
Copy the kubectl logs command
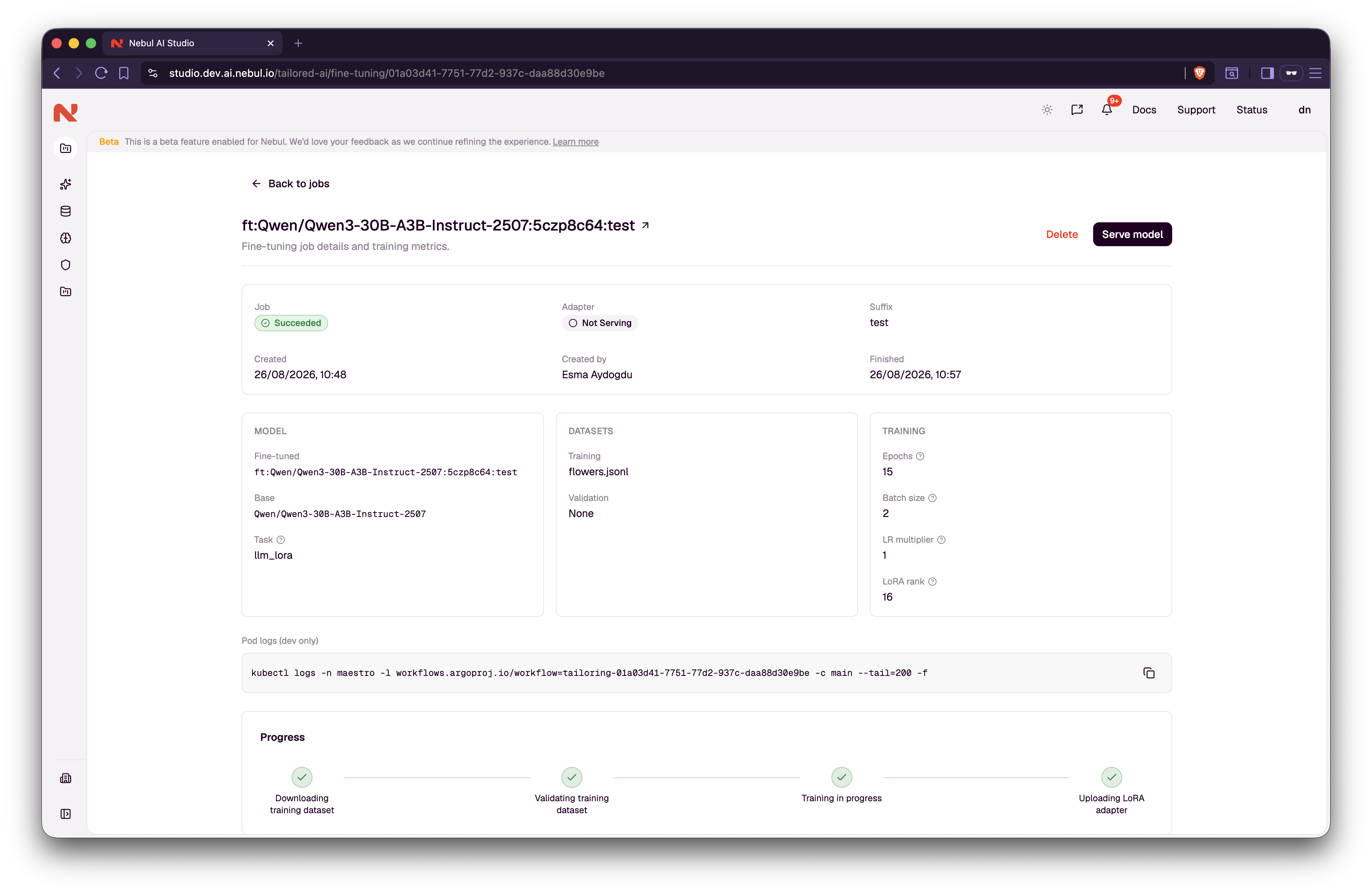tap(1148, 673)
